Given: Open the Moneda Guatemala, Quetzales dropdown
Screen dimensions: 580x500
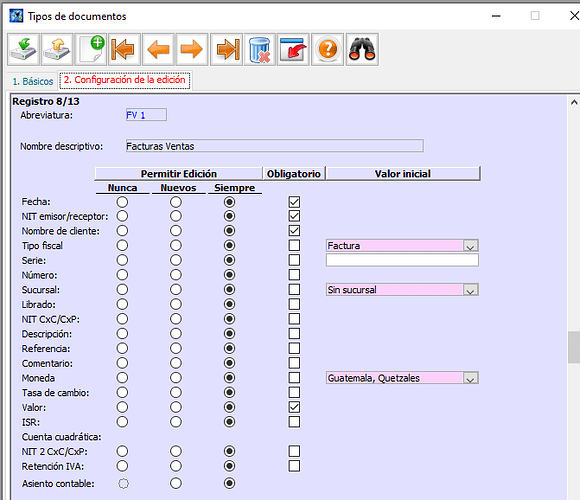Looking at the screenshot, I should (x=470, y=378).
